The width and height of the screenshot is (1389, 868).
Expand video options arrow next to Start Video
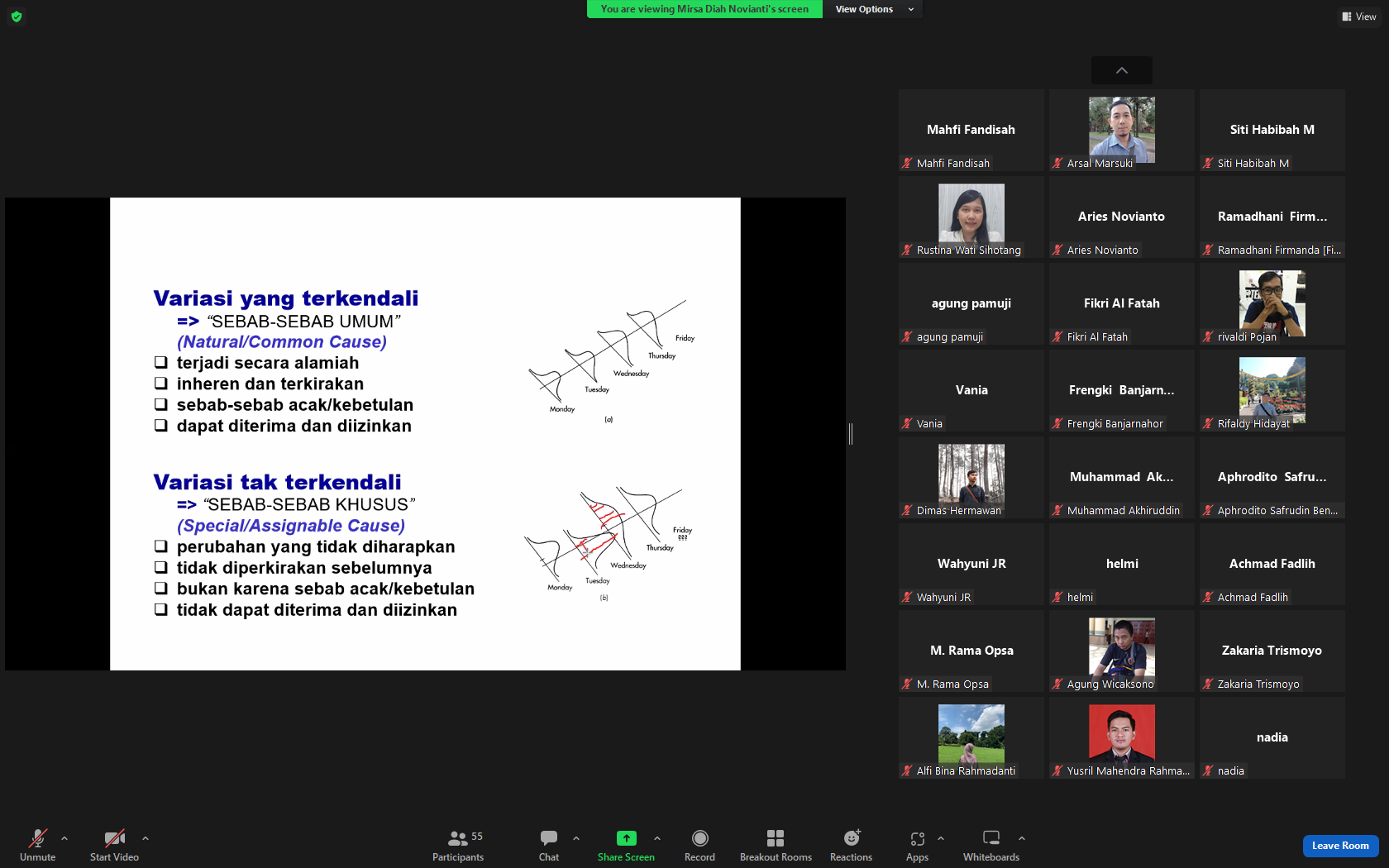(146, 838)
